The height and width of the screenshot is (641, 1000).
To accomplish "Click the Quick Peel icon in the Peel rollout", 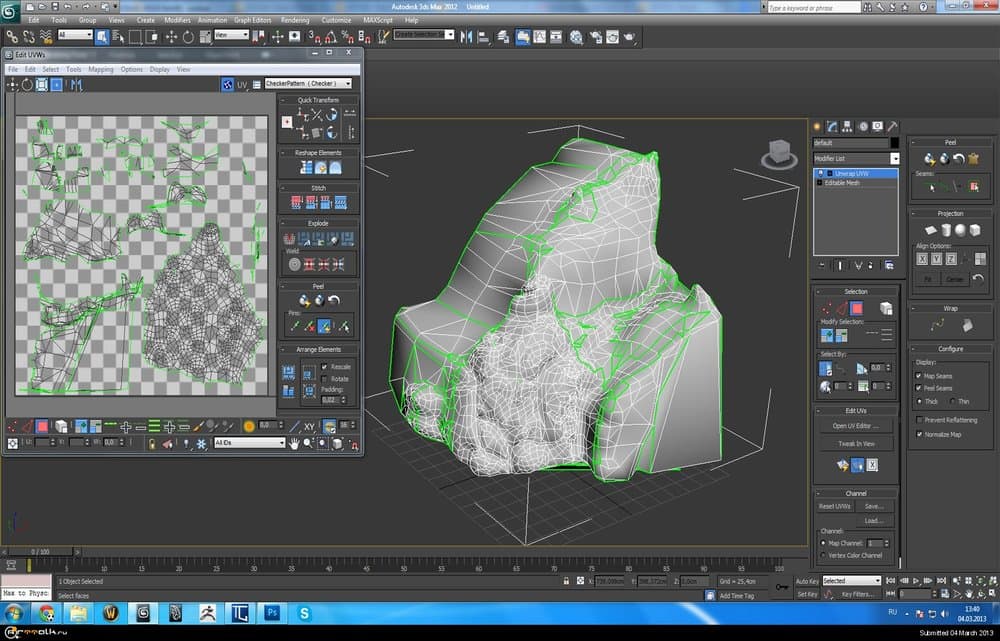I will 930,159.
